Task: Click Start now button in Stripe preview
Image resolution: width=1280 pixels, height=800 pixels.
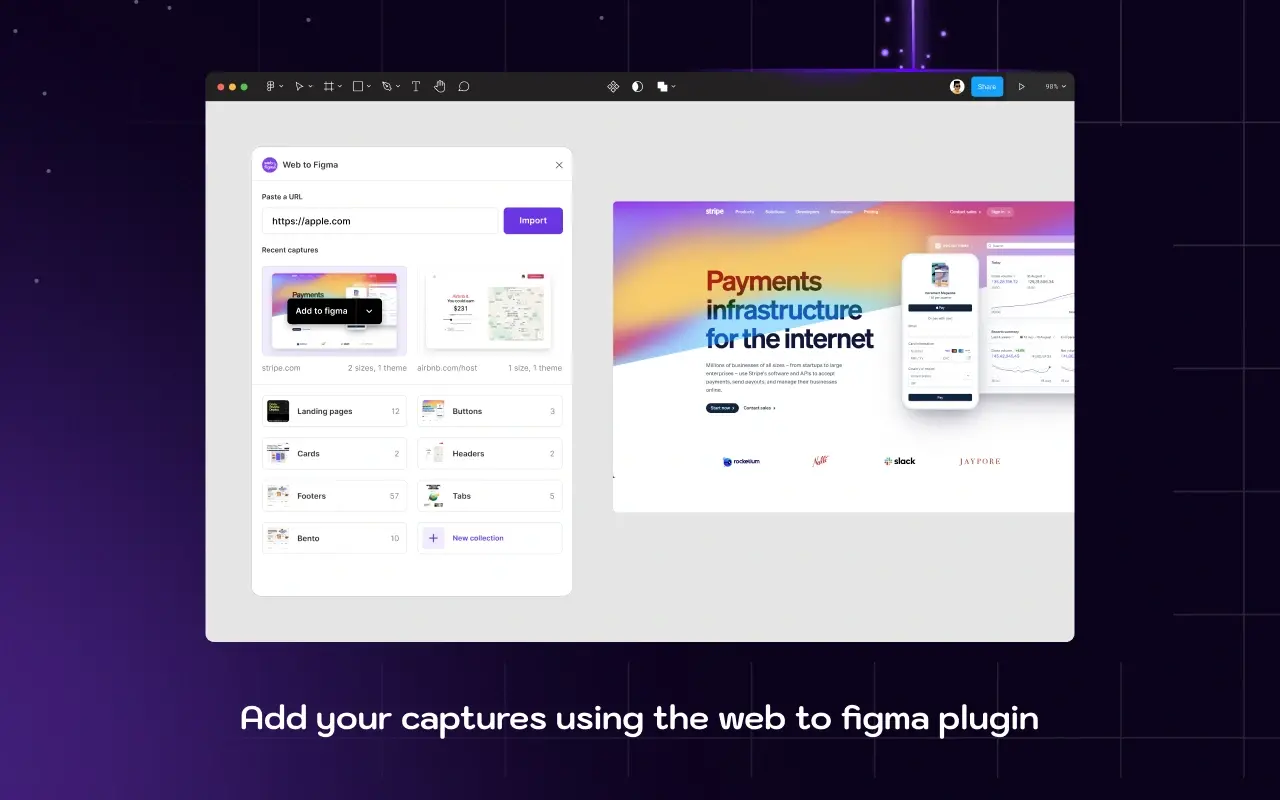Action: tap(722, 408)
